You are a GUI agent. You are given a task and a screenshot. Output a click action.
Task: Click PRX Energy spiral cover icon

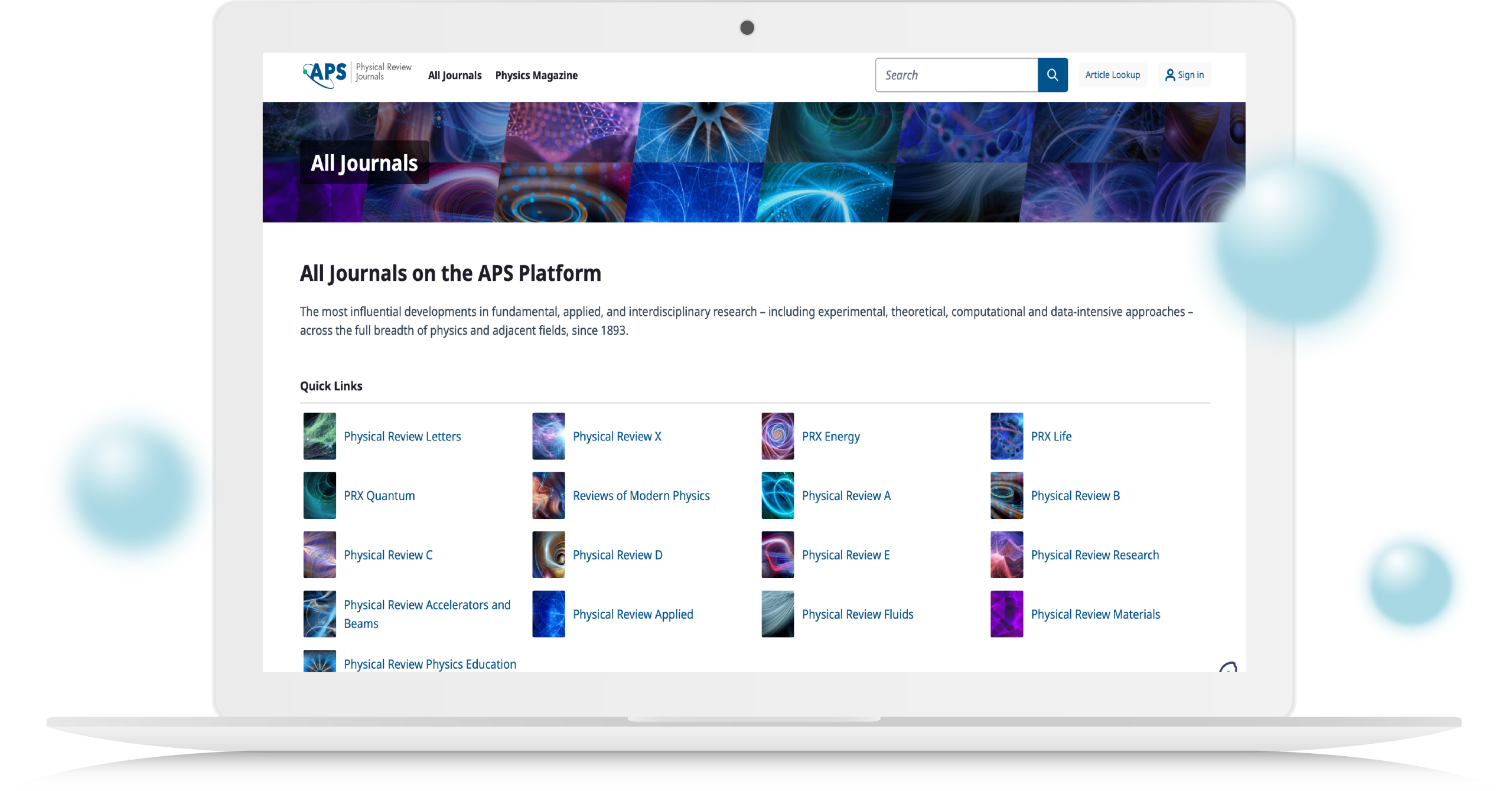click(777, 436)
